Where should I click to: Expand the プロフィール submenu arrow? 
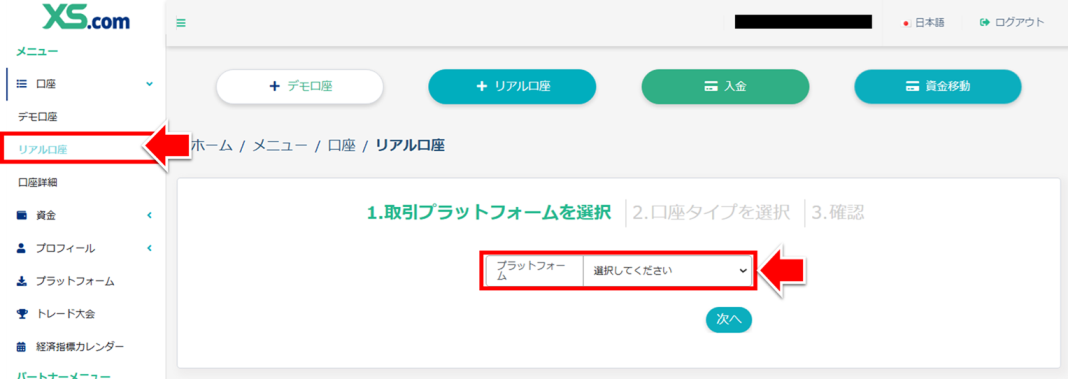point(149,248)
